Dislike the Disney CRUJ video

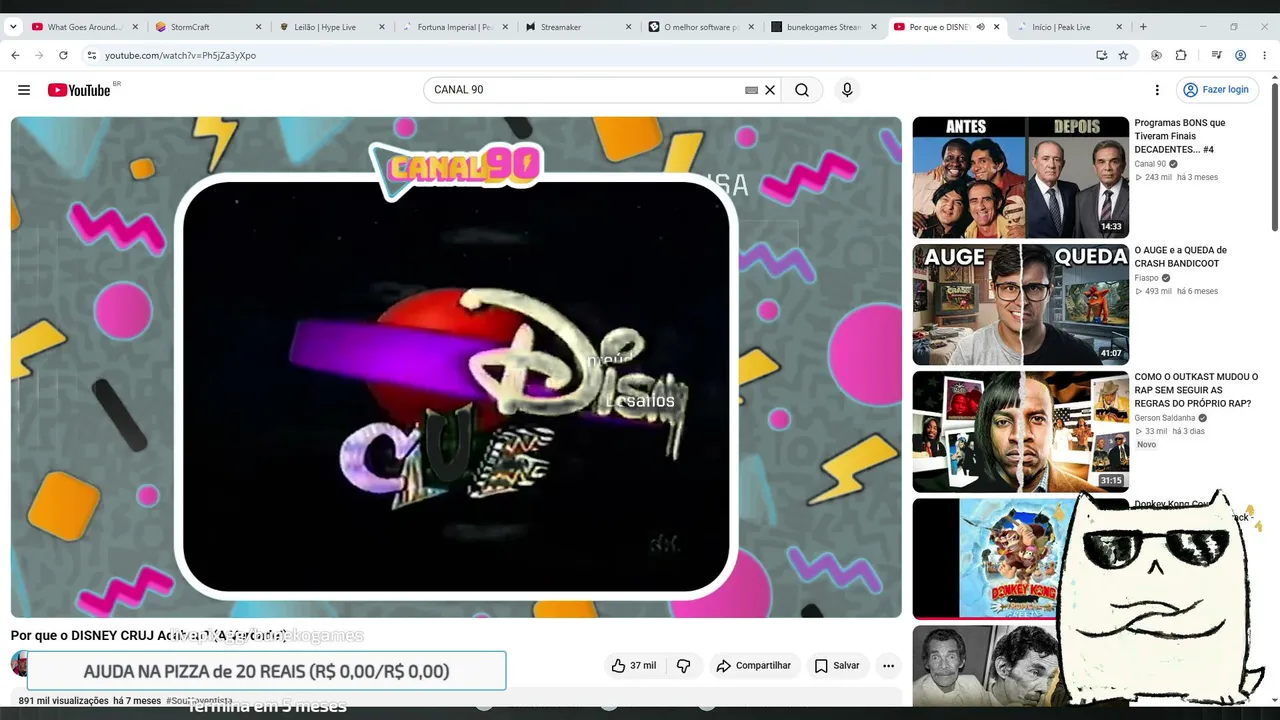(x=683, y=666)
